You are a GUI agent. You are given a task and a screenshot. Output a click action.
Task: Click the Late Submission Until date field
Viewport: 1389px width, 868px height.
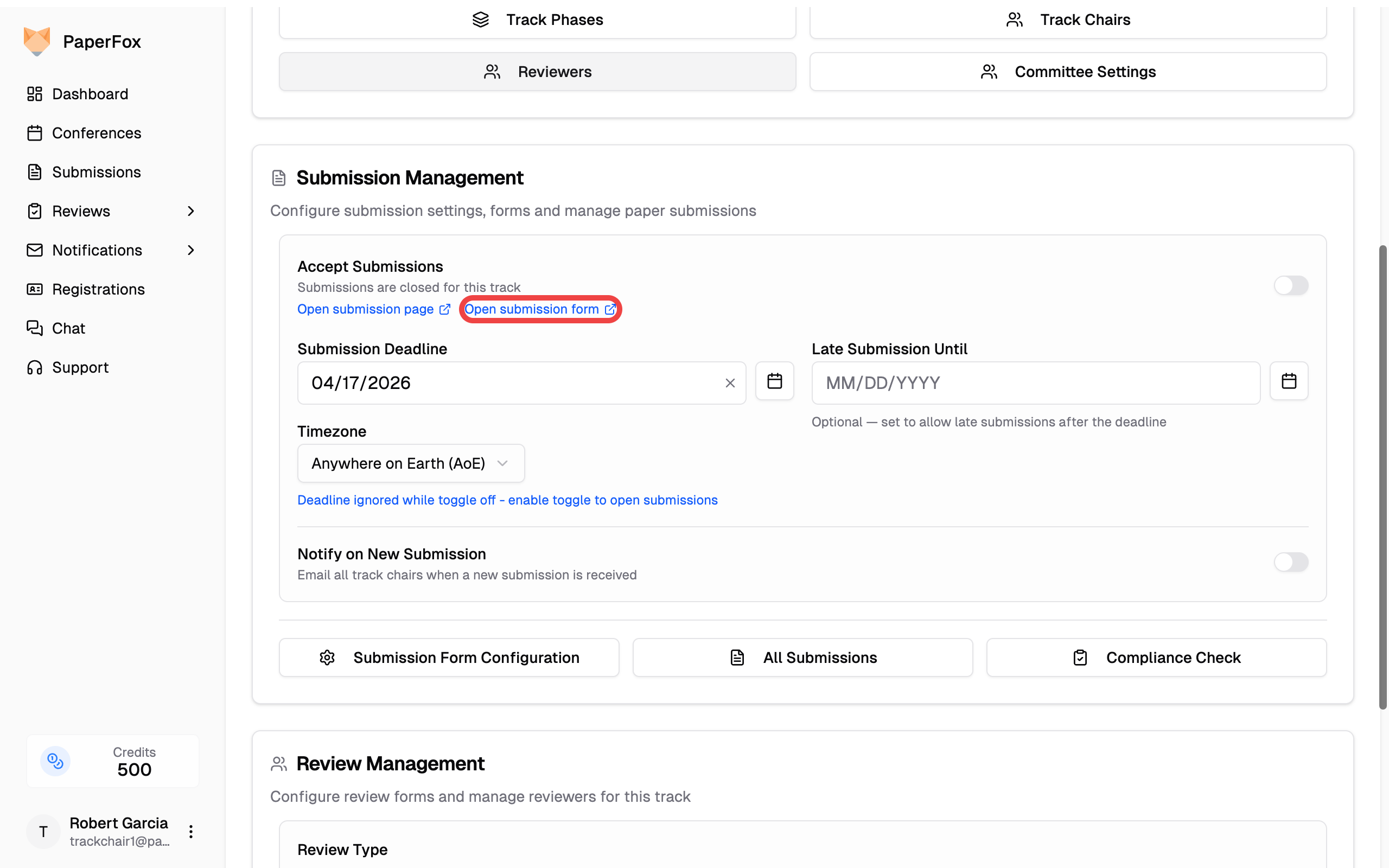(x=1035, y=383)
